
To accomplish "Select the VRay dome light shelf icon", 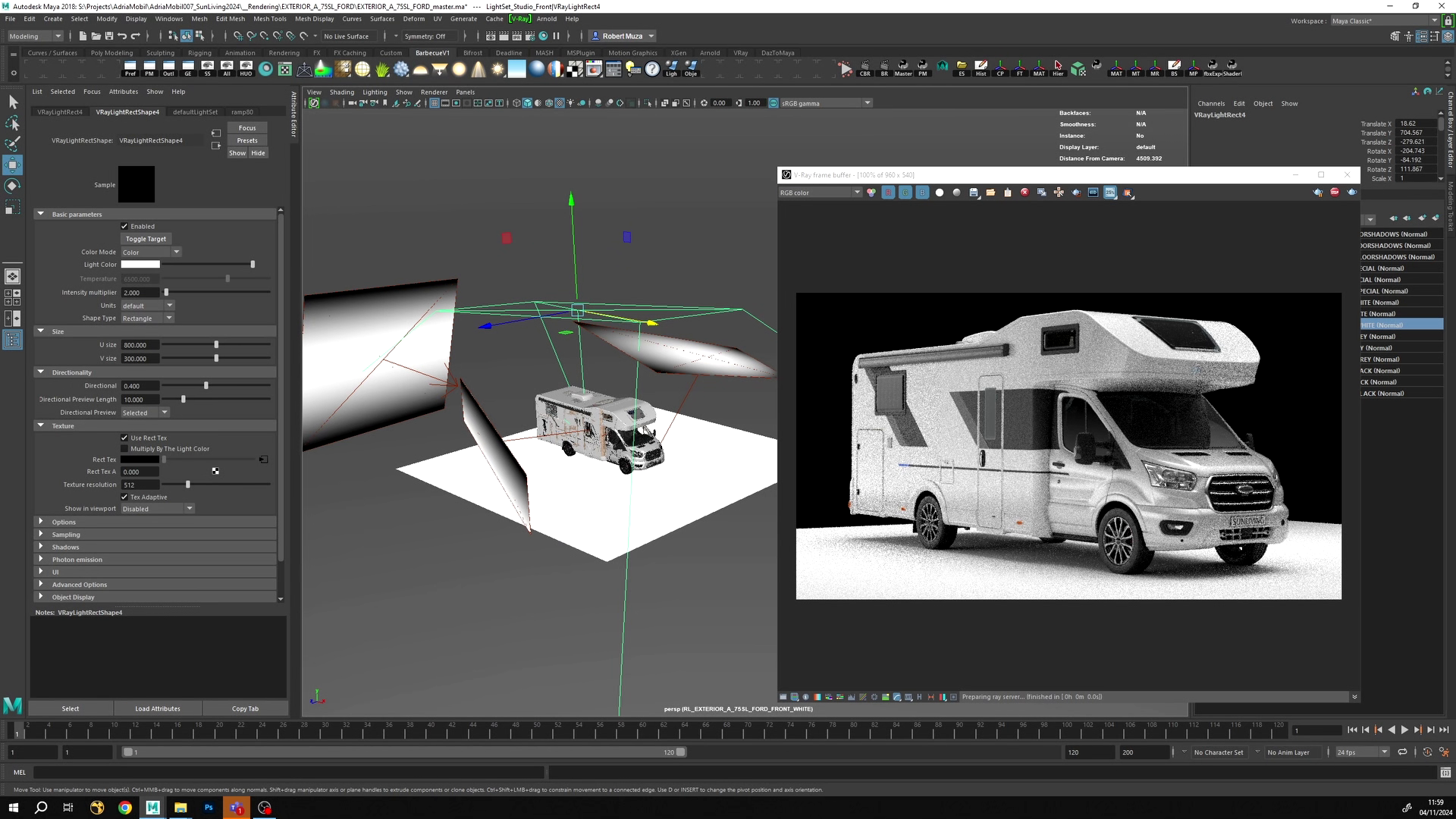I will [x=420, y=68].
